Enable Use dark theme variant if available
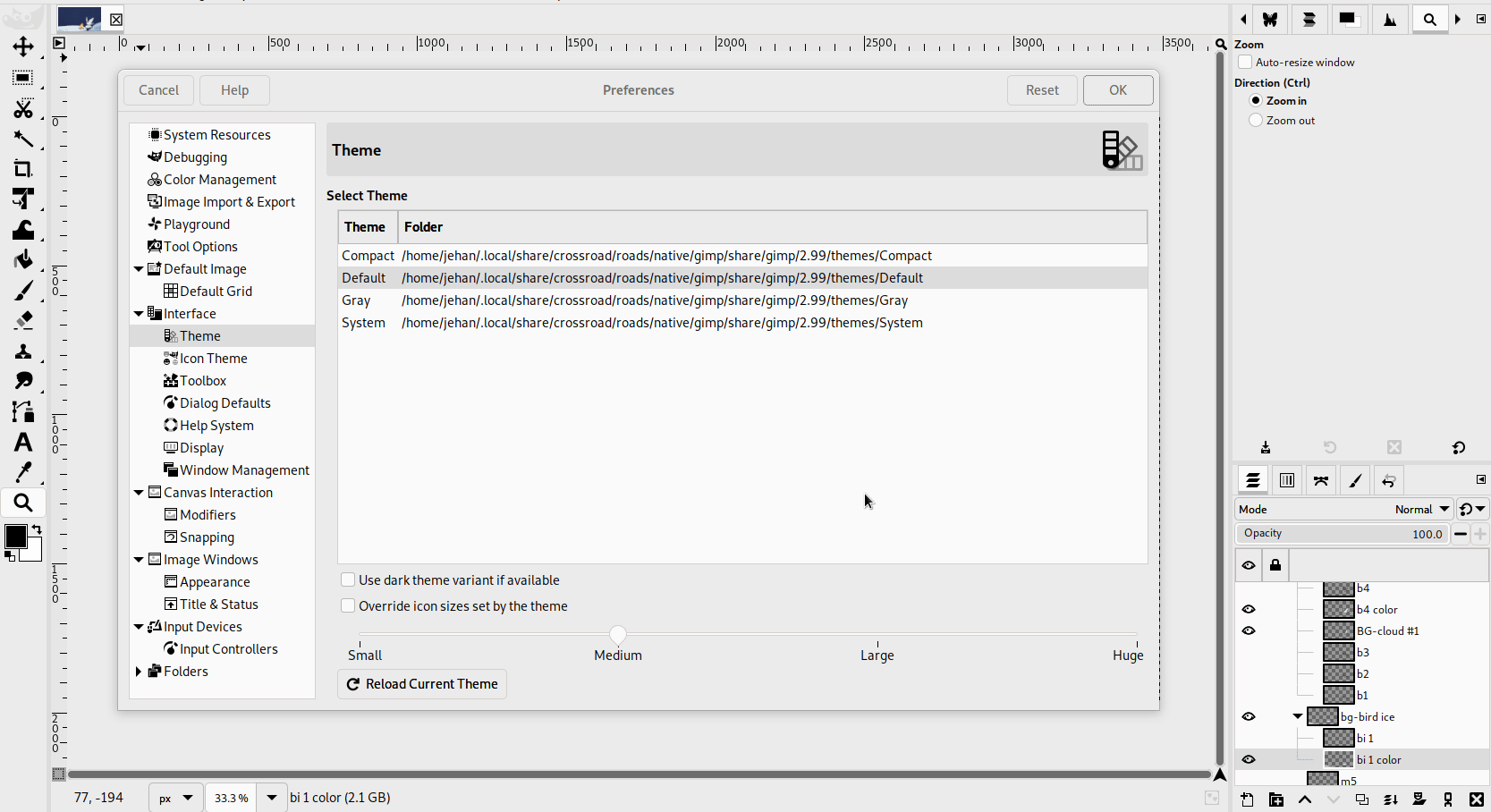1491x812 pixels. (348, 579)
